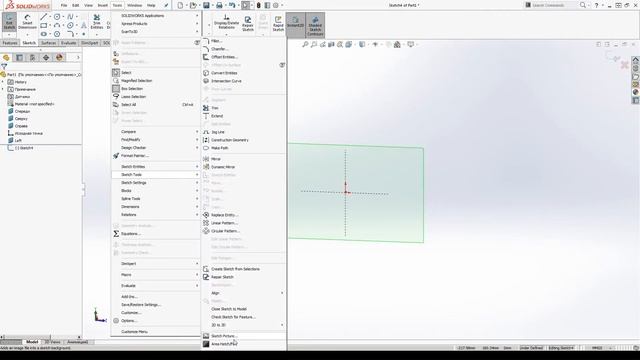Click Equations in Tools menu
The height and width of the screenshot is (360, 640).
coord(156,234)
